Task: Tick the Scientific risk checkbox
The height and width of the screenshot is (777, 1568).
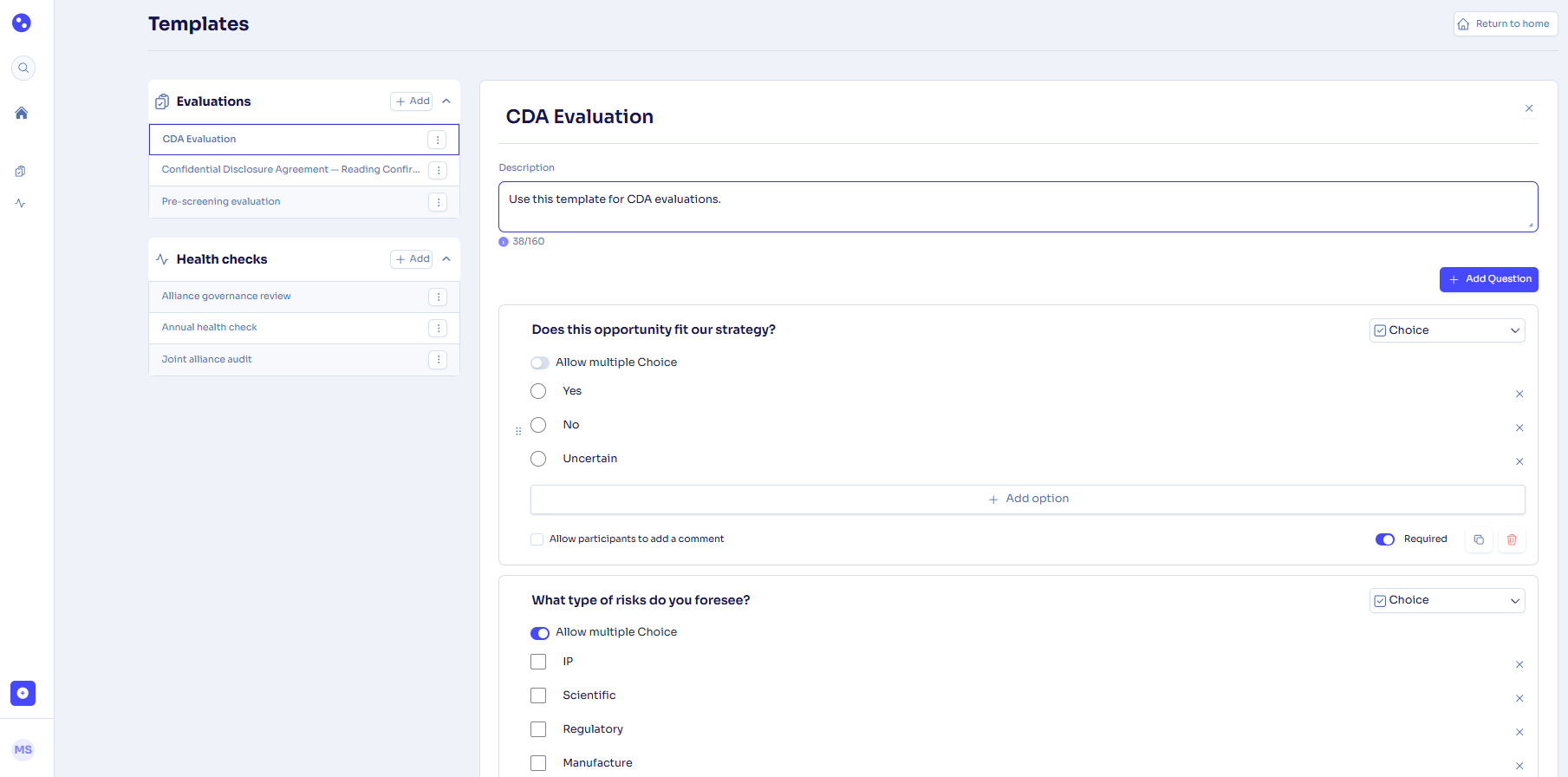Action: (538, 695)
